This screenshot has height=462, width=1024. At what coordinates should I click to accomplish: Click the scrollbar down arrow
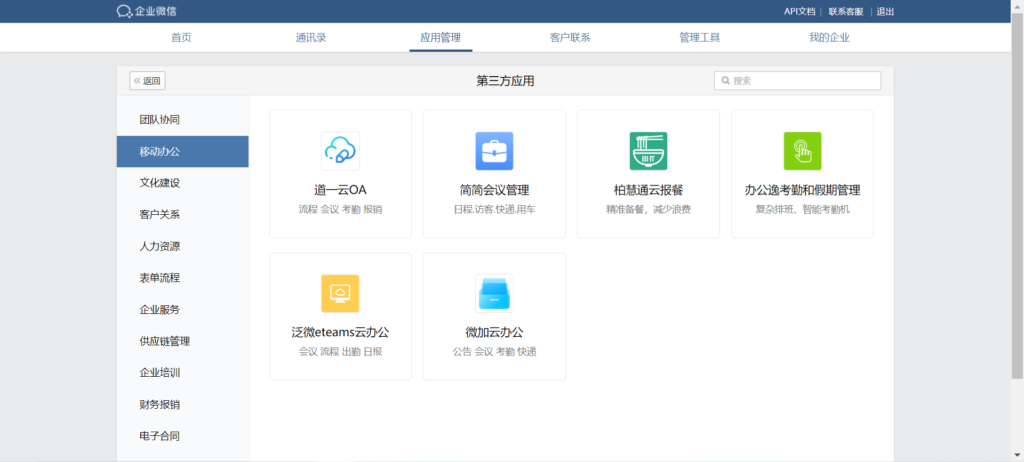(x=1017, y=456)
